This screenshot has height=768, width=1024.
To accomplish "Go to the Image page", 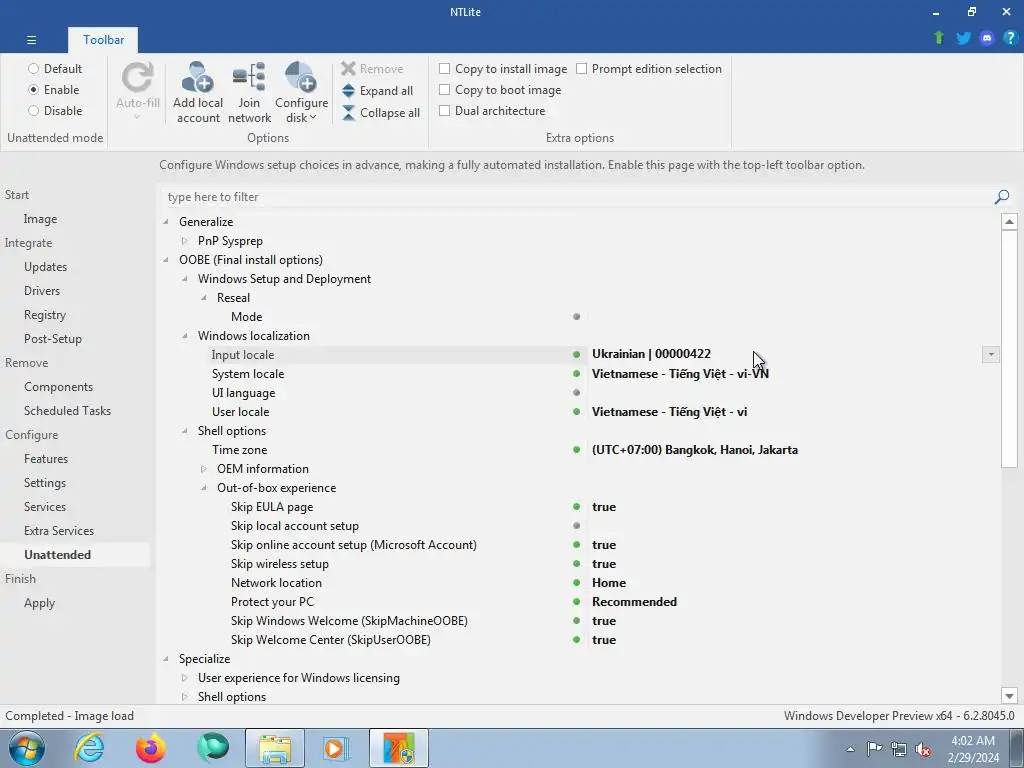I will point(40,219).
